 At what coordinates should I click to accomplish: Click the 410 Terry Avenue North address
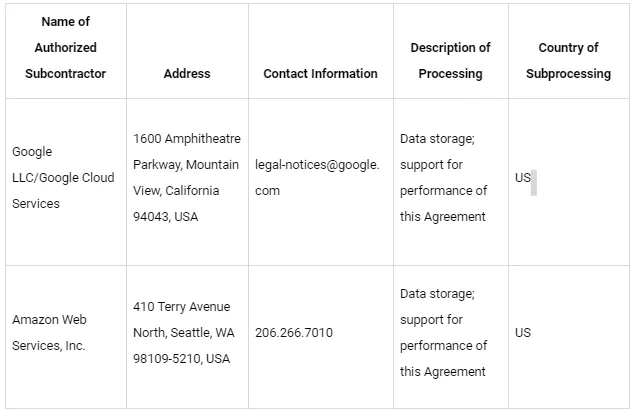coord(184,319)
